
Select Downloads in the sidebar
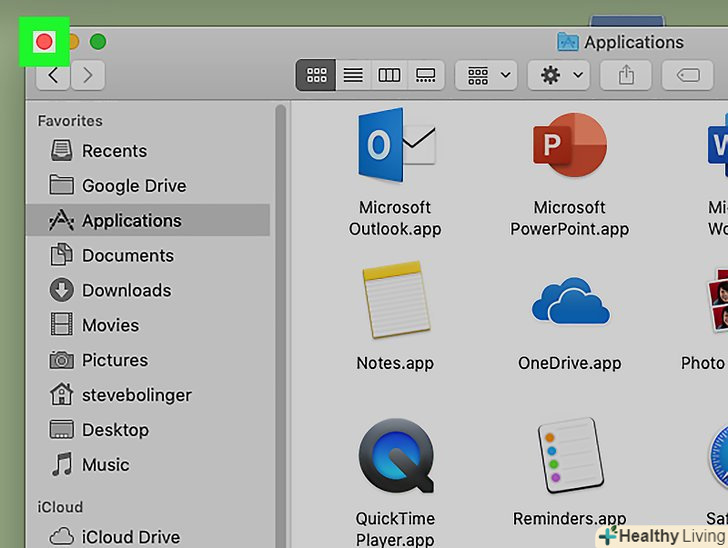(x=126, y=290)
